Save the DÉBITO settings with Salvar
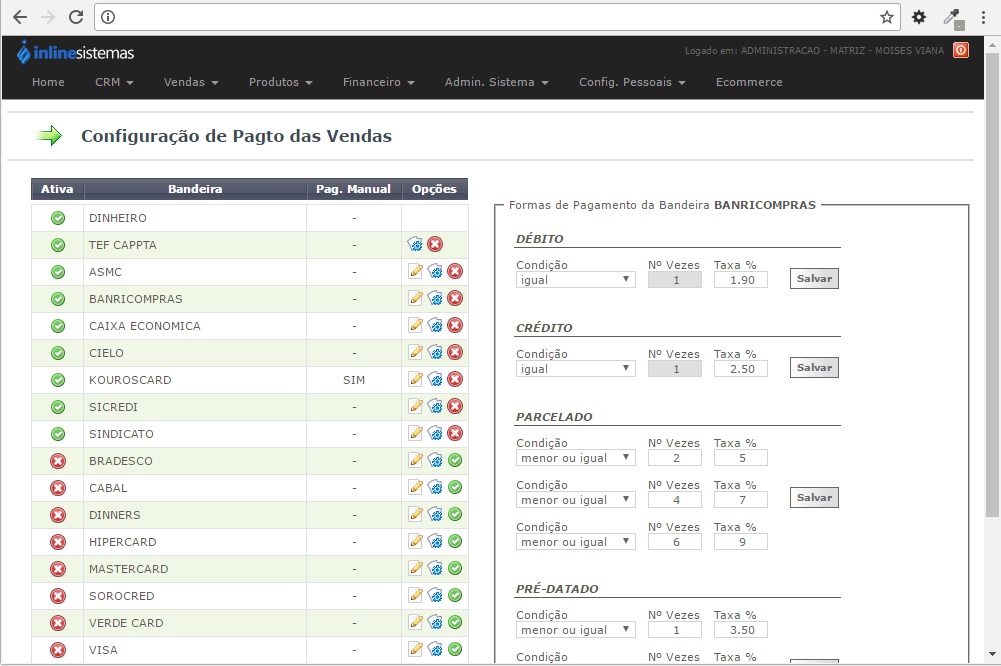The image size is (1001, 666). (x=814, y=278)
